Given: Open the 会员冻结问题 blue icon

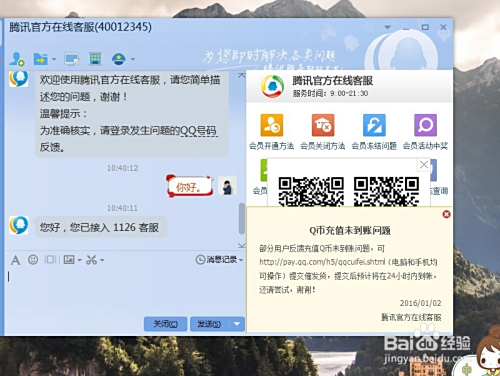Looking at the screenshot, I should [374, 125].
